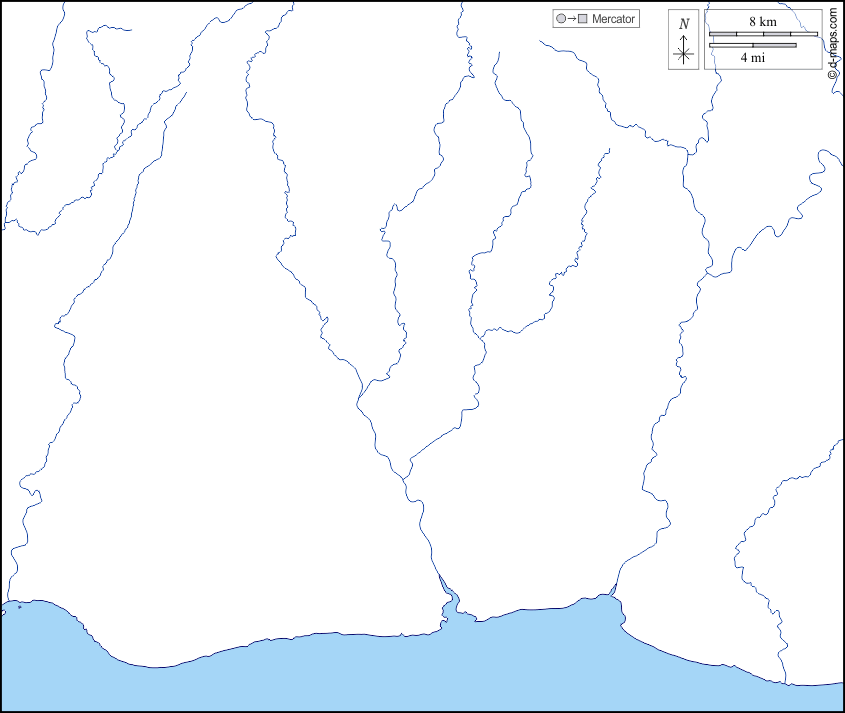The width and height of the screenshot is (845, 713).
Task: Click the '8 km' distance label
Action: coord(762,21)
